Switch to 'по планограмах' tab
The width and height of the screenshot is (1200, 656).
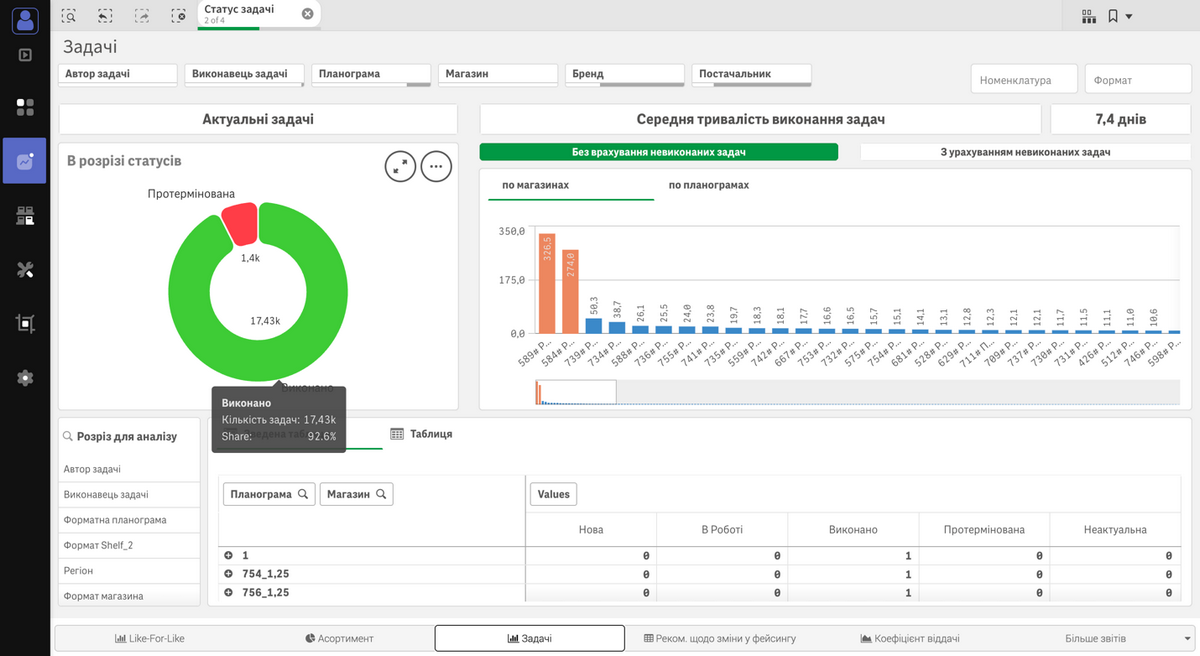point(708,185)
